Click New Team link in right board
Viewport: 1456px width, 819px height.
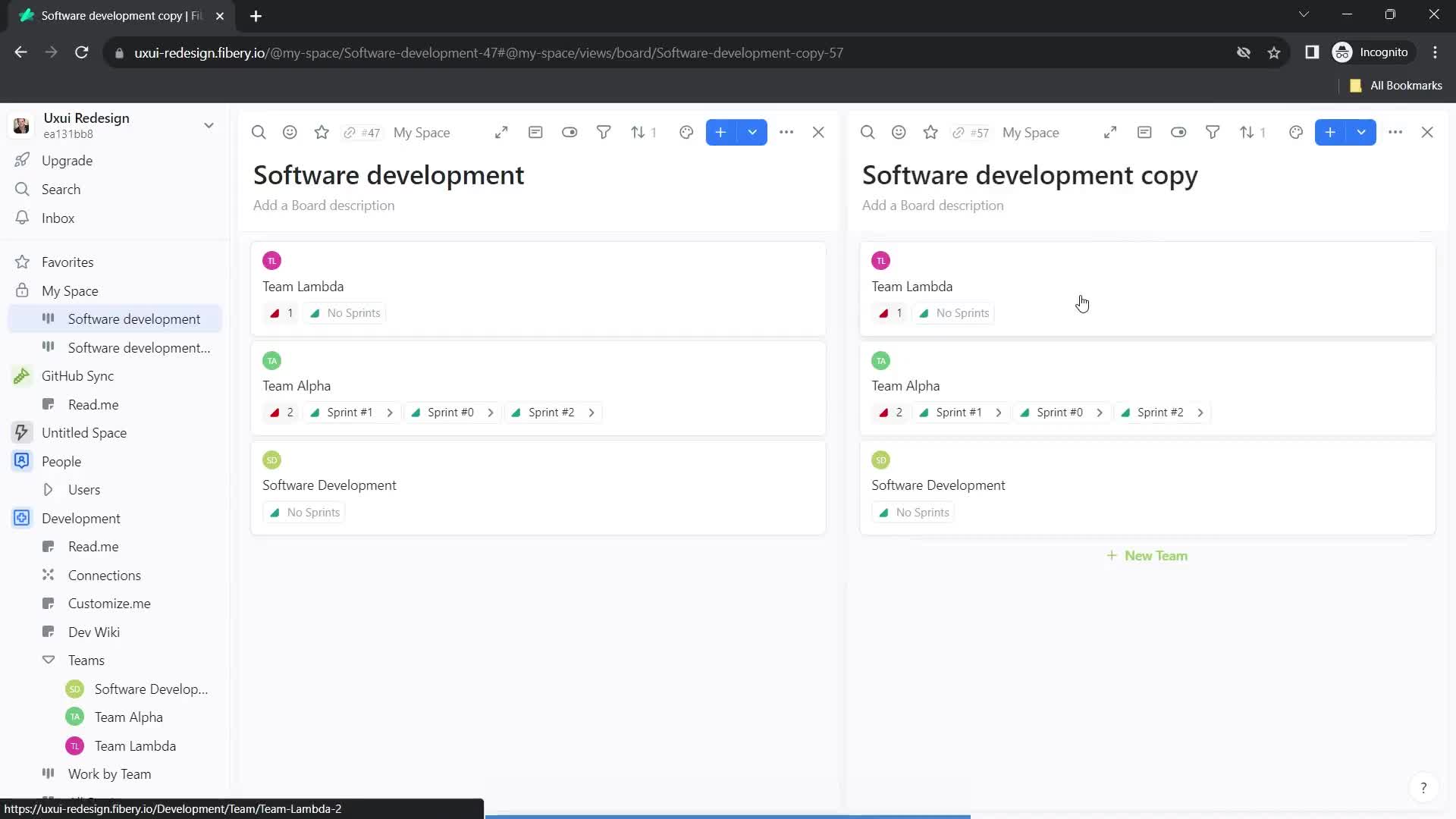[x=1147, y=555]
